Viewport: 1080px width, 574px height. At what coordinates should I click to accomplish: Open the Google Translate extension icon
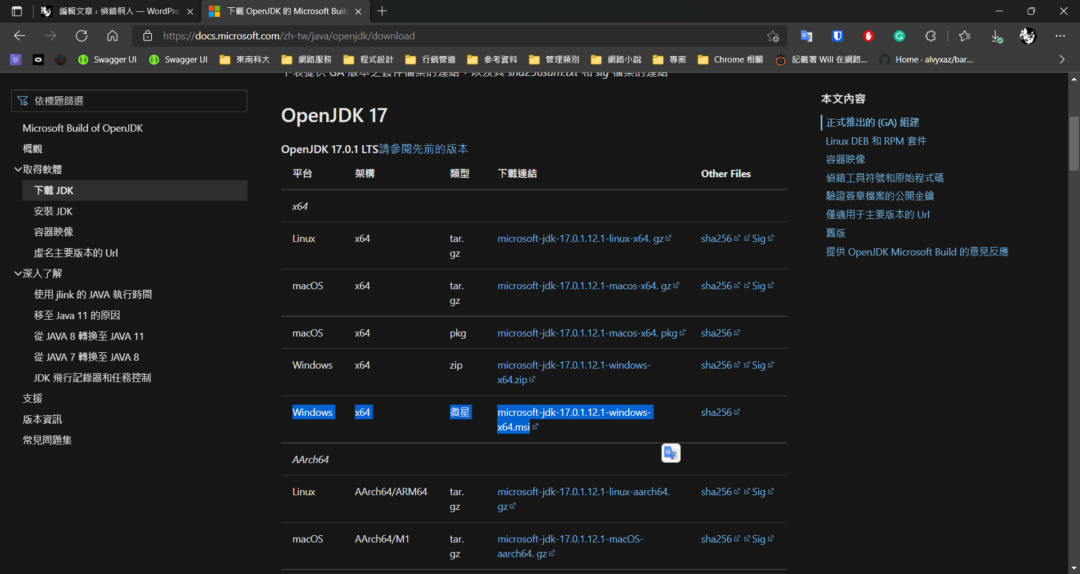tap(806, 36)
